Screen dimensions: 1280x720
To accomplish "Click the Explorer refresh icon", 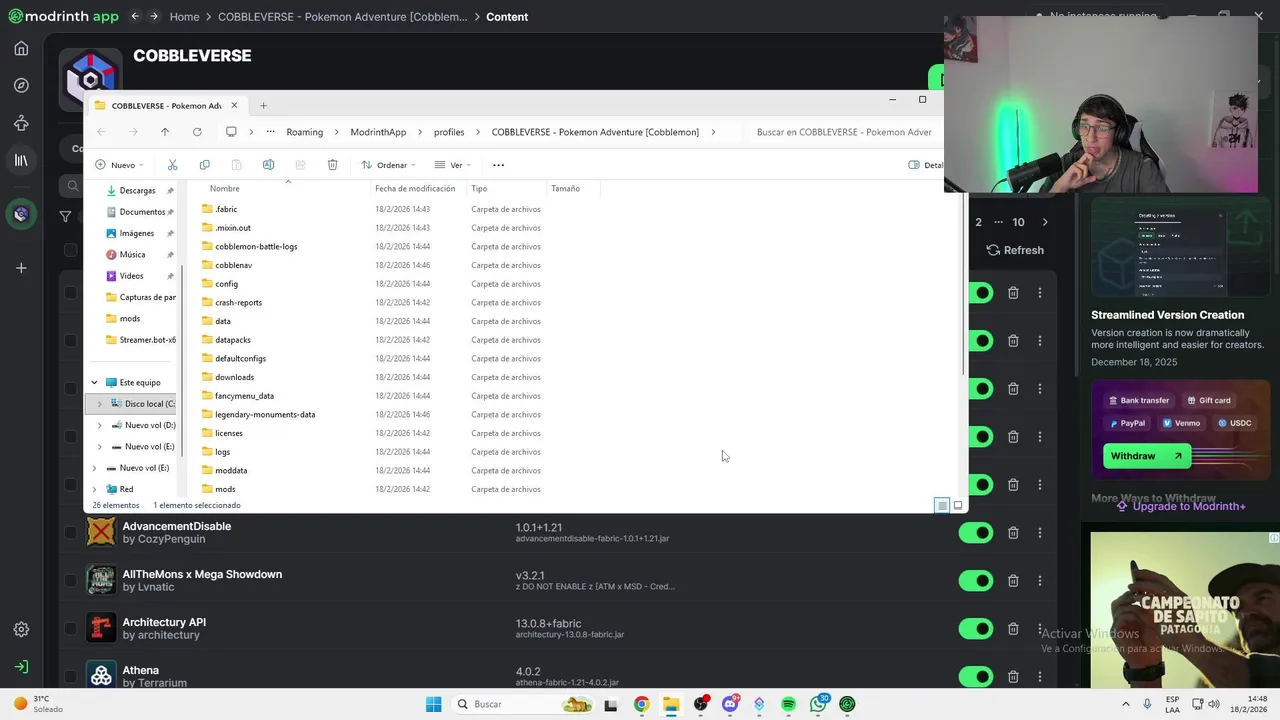I will [197, 132].
